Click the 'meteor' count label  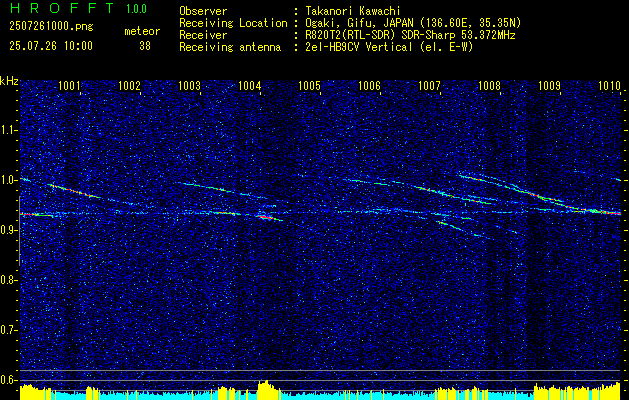[142, 31]
